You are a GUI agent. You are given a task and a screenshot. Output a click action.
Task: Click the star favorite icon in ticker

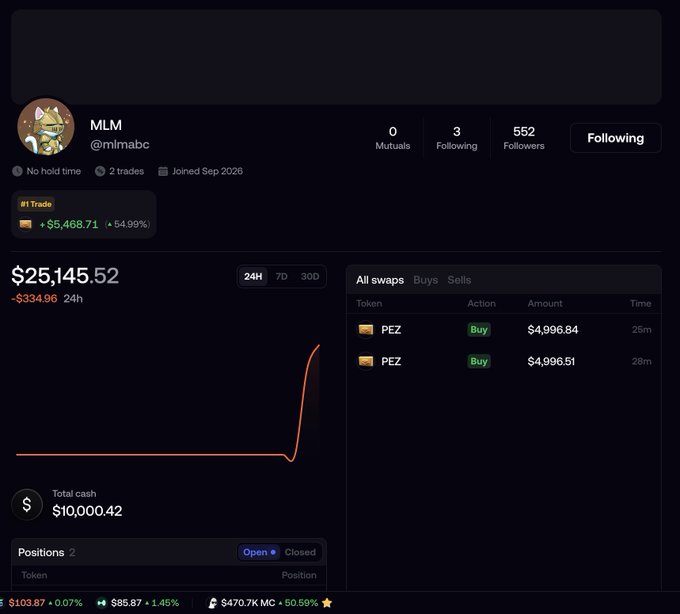pyautogui.click(x=327, y=603)
